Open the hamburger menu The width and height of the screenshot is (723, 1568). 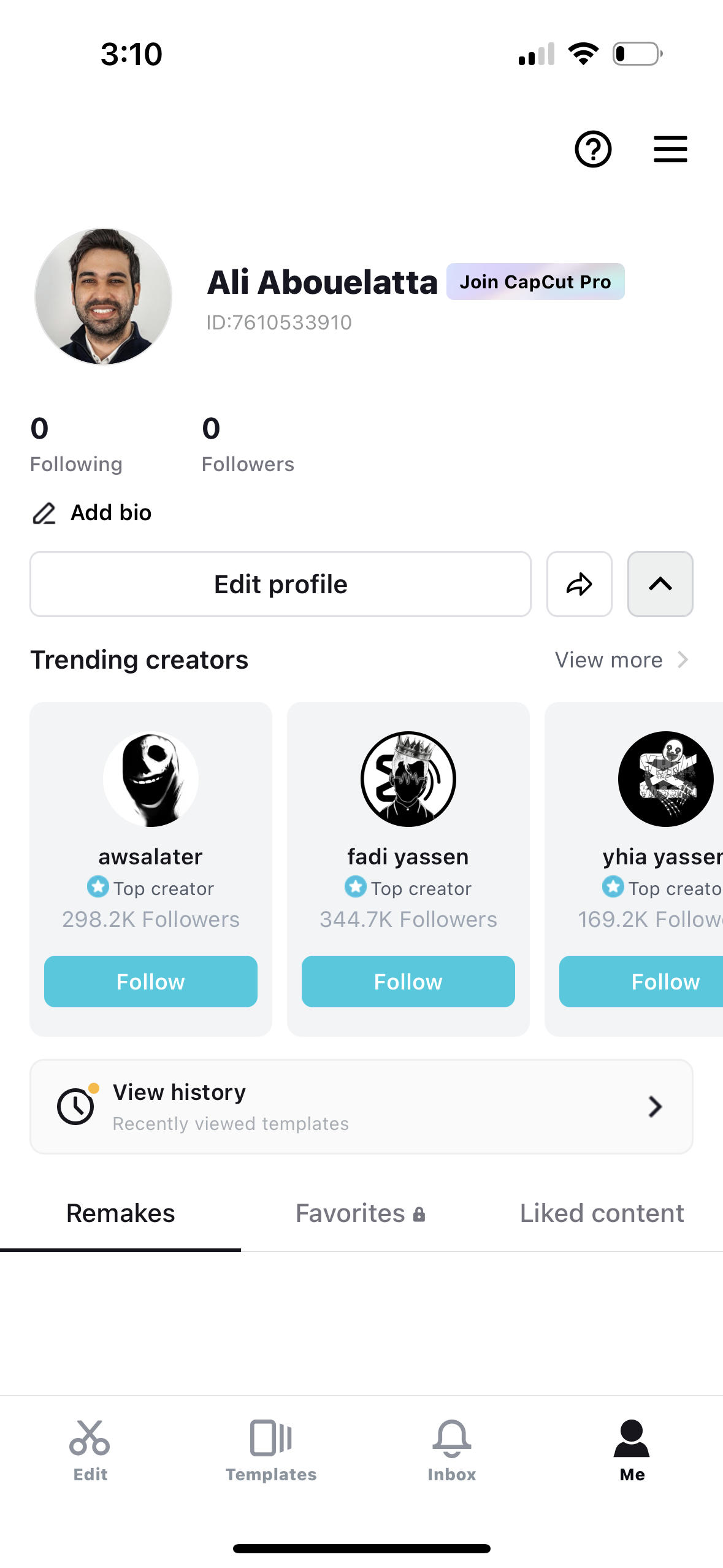pyautogui.click(x=670, y=149)
